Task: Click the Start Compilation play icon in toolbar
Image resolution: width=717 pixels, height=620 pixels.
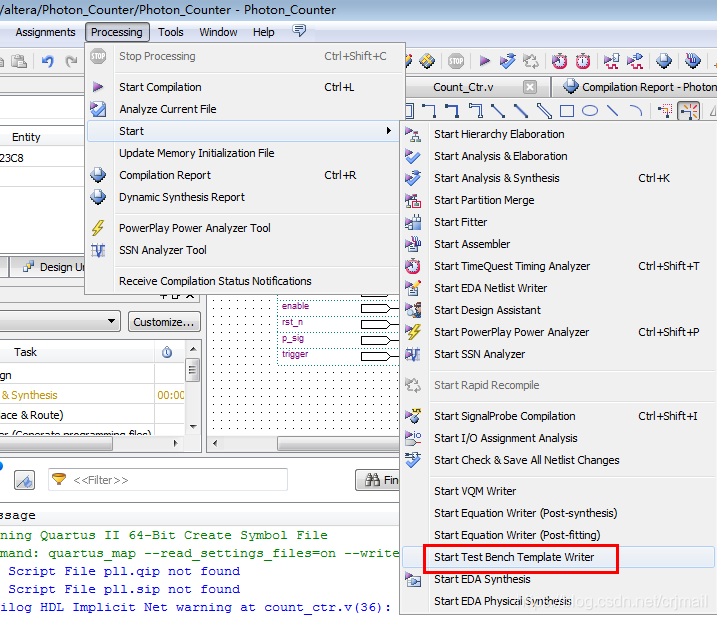Action: point(485,60)
